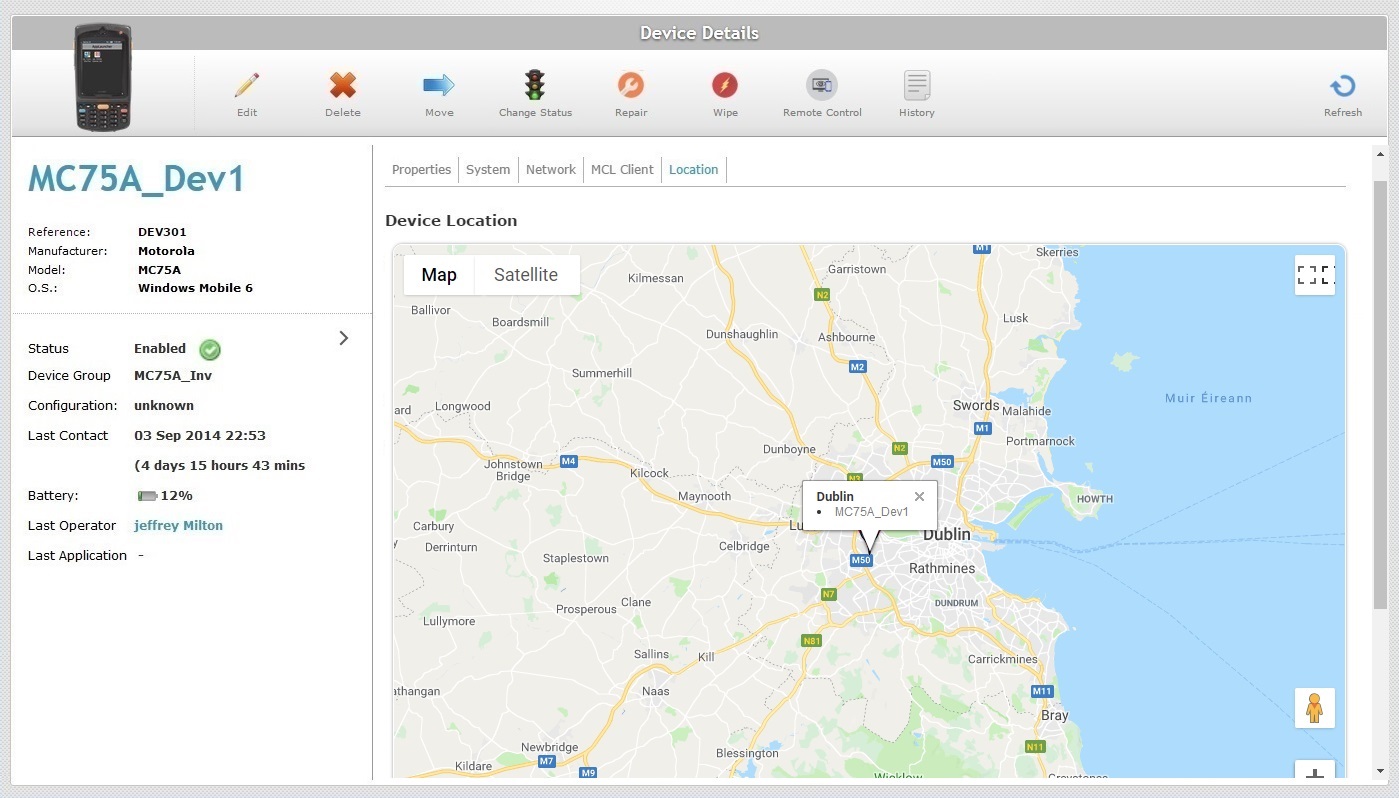Select the MCL Client tab
The height and width of the screenshot is (798, 1399).
[x=622, y=170]
